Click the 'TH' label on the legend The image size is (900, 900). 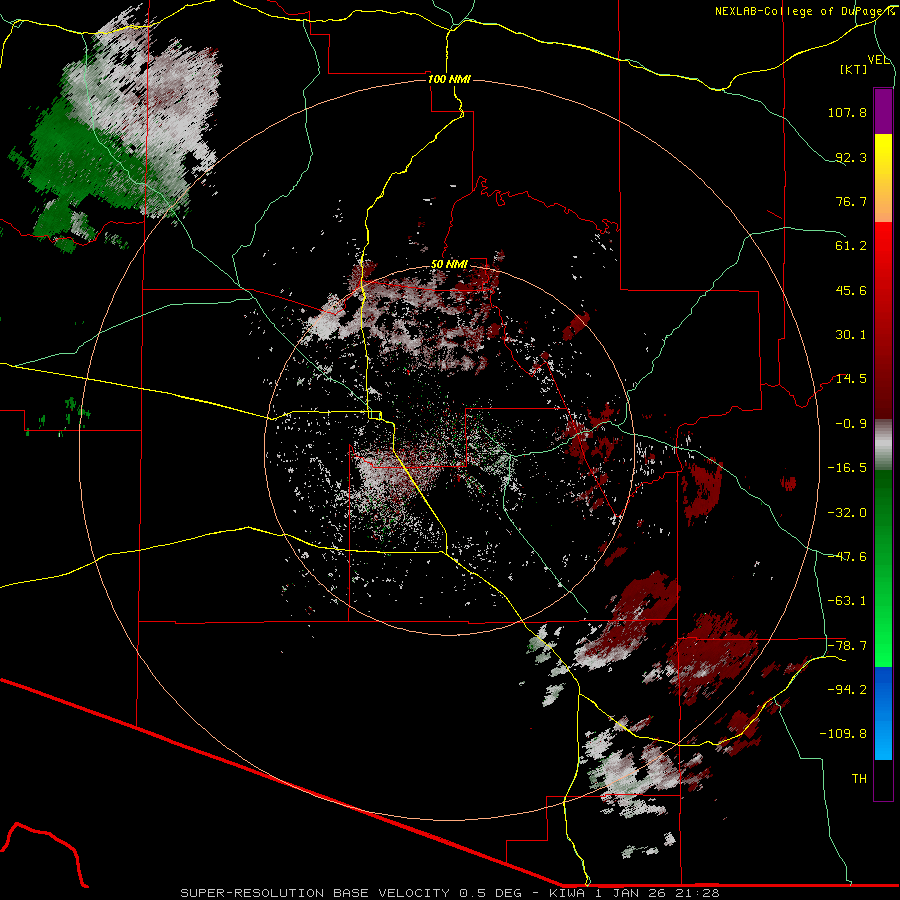[859, 779]
